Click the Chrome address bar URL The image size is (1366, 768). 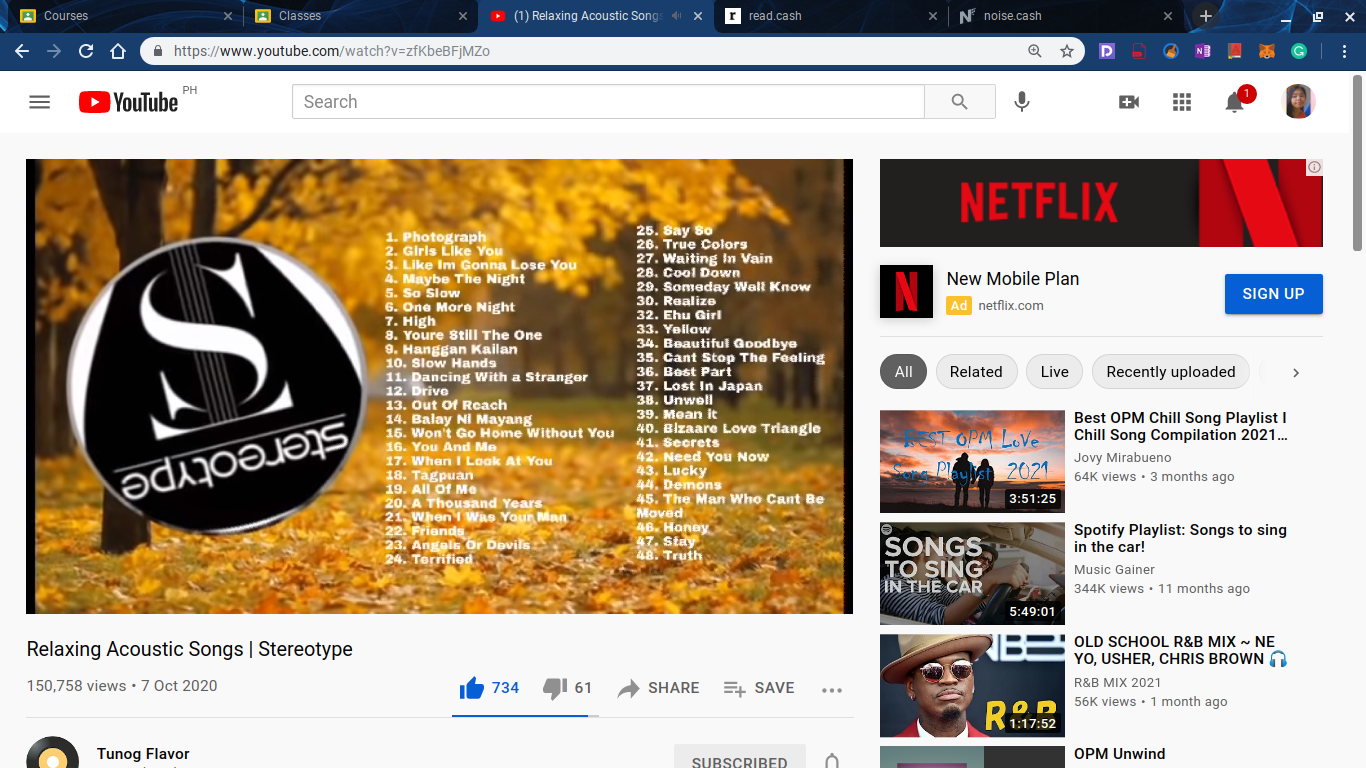(332, 51)
